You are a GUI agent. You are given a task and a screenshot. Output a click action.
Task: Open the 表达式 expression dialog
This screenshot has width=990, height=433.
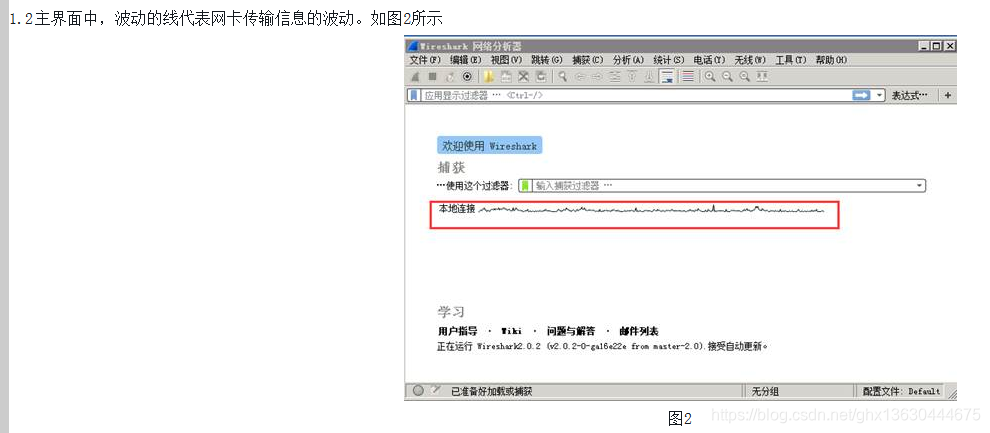[x=910, y=95]
